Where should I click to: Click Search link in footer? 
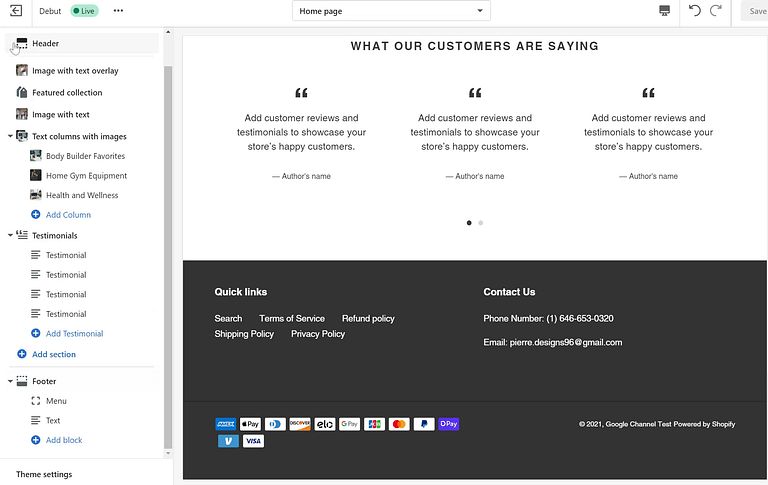coord(228,318)
